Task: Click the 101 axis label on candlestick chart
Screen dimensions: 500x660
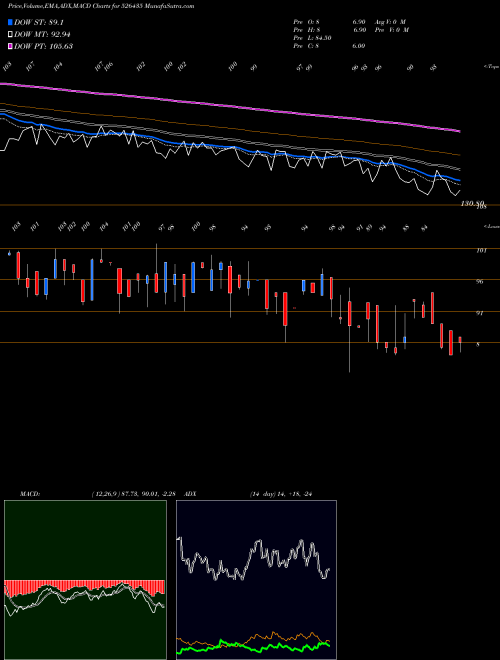Action: pyautogui.click(x=481, y=250)
